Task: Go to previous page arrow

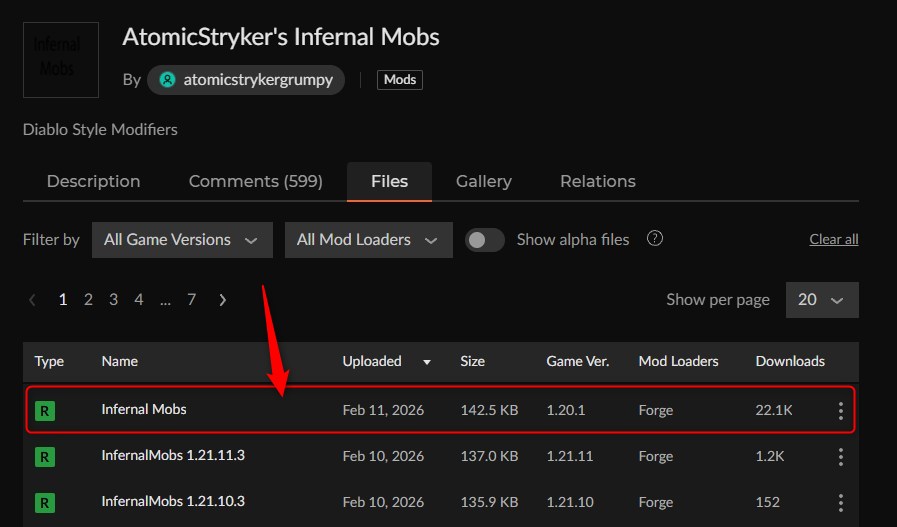Action: (x=33, y=300)
